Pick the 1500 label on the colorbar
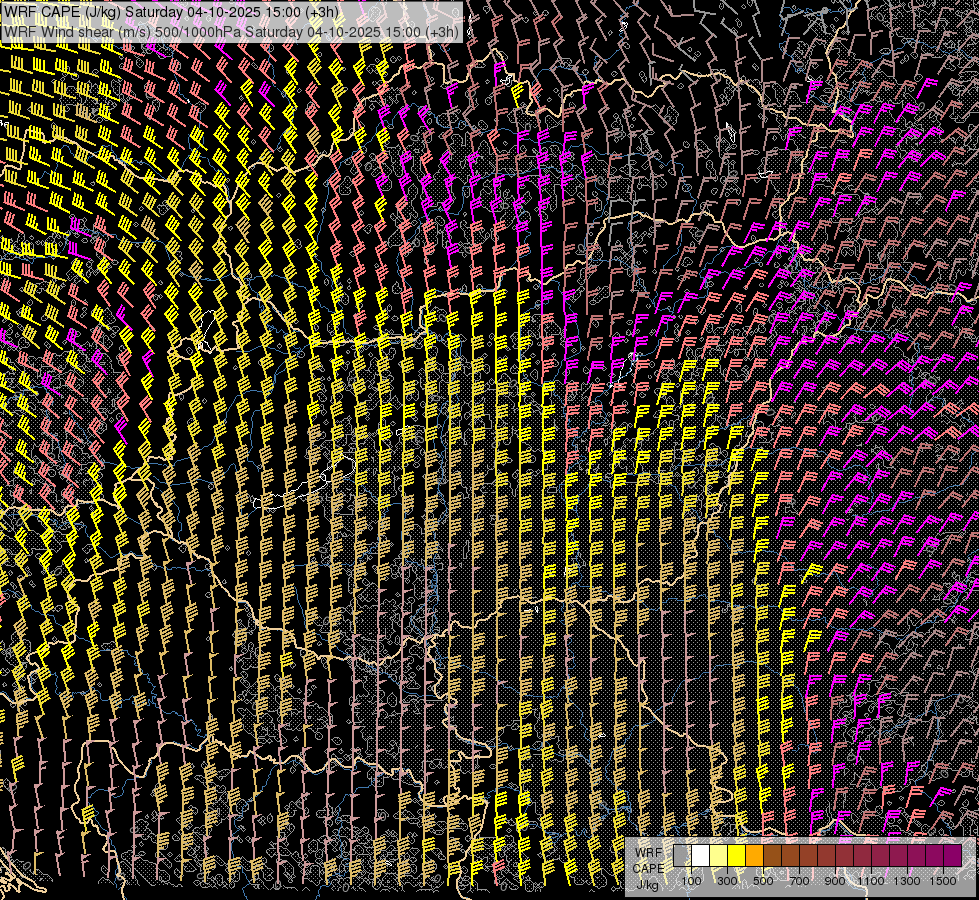This screenshot has height=900, width=979. click(943, 881)
